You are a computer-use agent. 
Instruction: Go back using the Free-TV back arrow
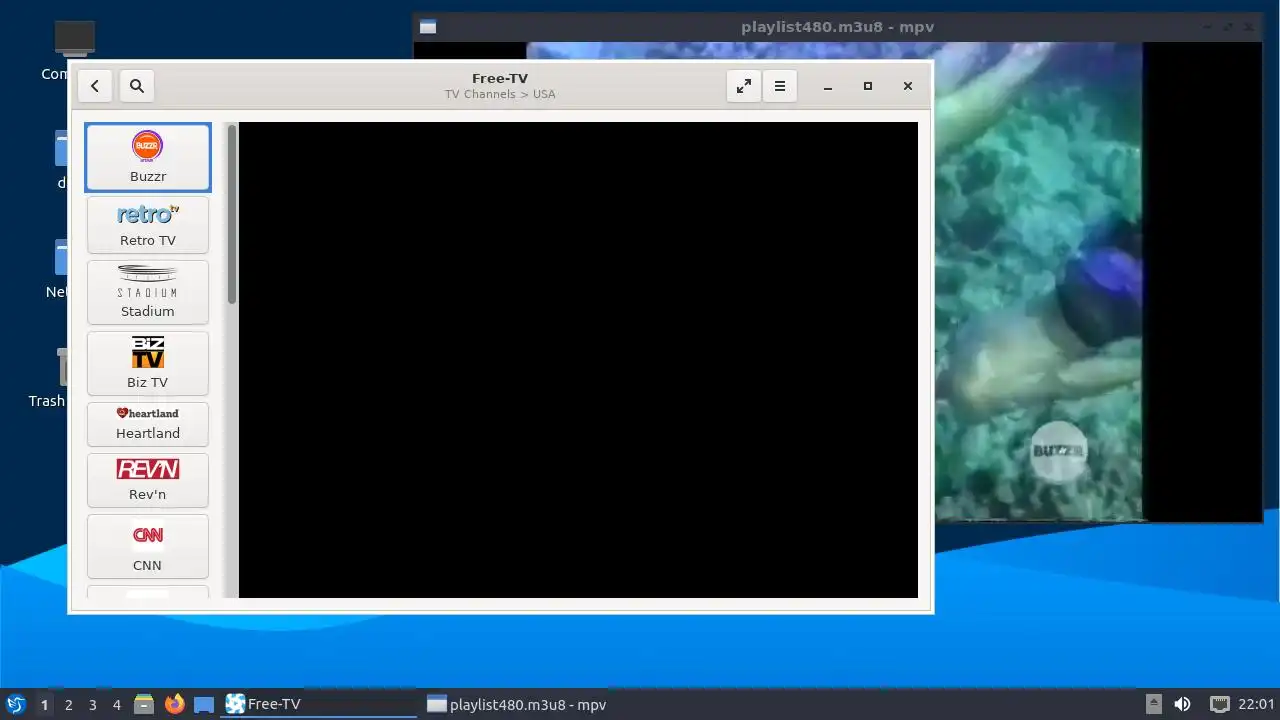click(95, 86)
